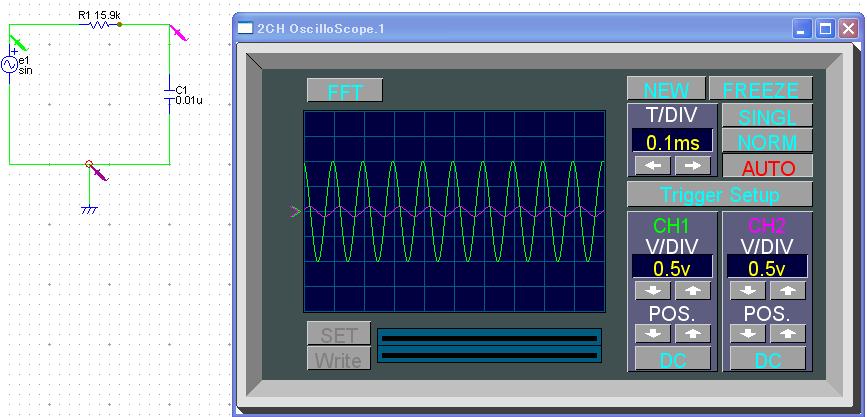Click CH2 V/DIV 0.5v value field
The height and width of the screenshot is (417, 867).
point(767,267)
